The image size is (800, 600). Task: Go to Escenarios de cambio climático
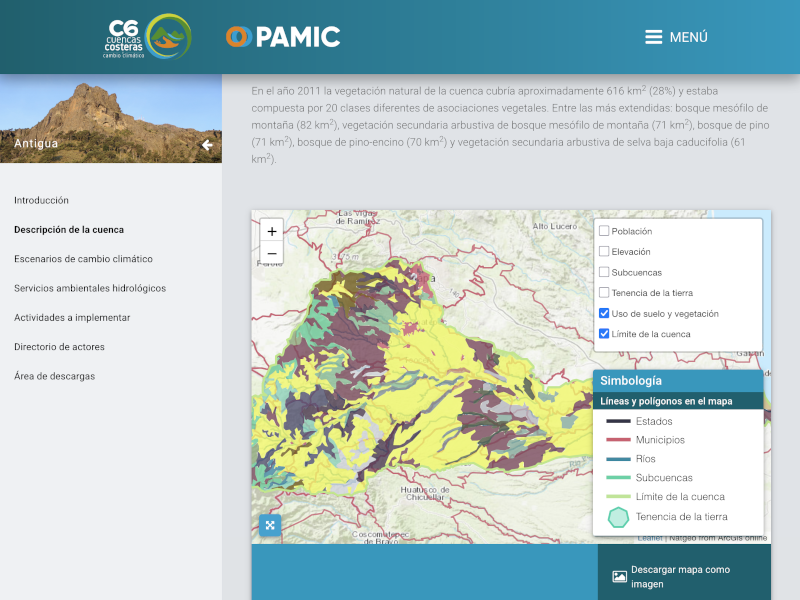coord(83,259)
